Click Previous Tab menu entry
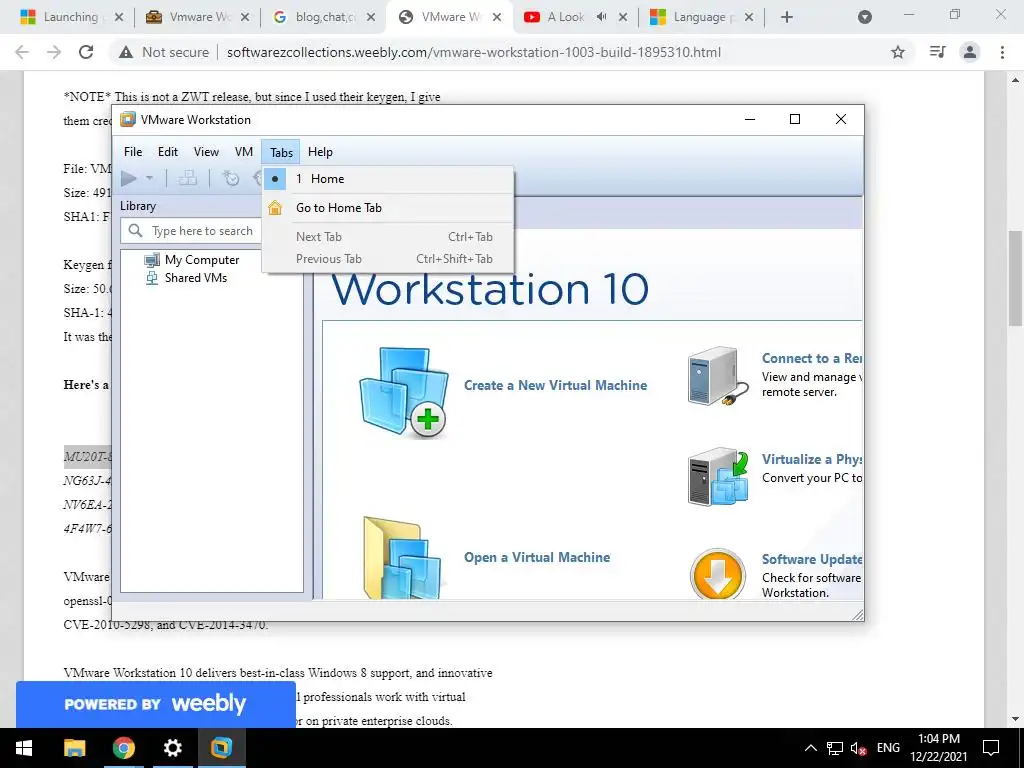1024x768 pixels. pos(388,259)
